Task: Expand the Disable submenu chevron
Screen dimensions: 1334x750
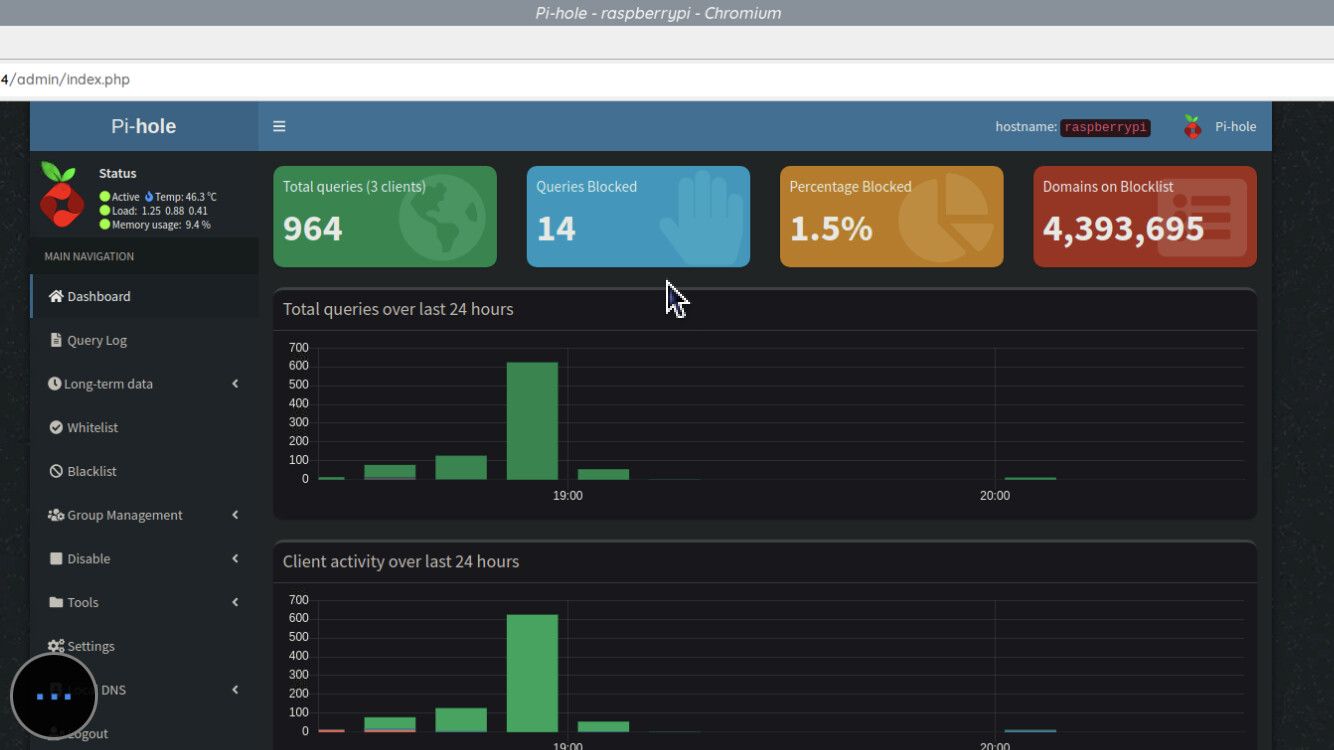Action: [x=235, y=559]
